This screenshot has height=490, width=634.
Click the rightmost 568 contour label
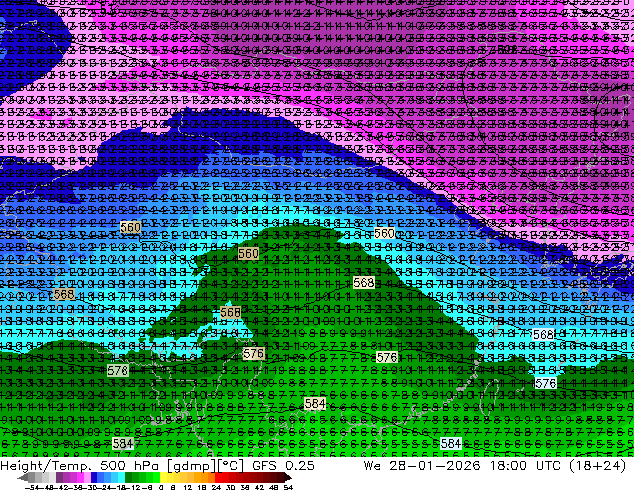tap(543, 335)
